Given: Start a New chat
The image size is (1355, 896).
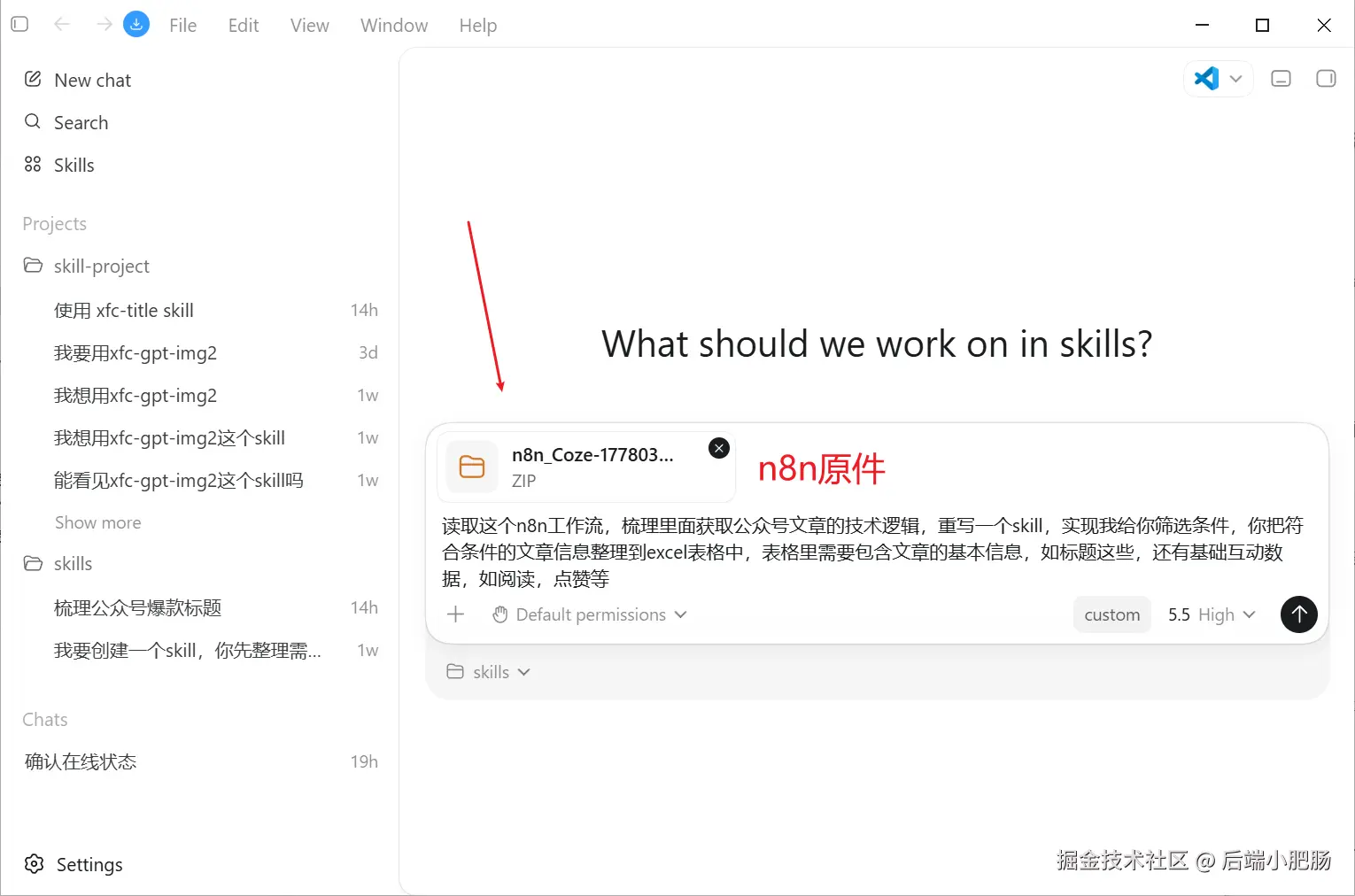Looking at the screenshot, I should [200, 80].
